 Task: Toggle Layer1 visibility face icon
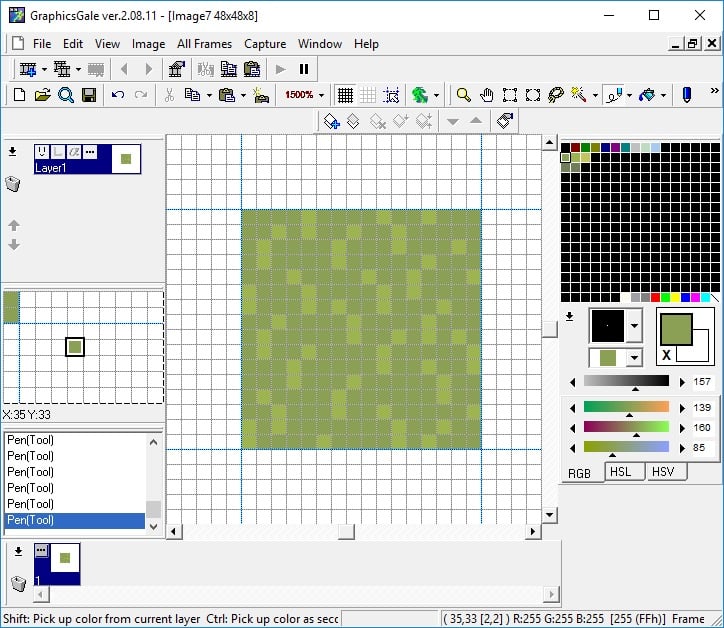tap(42, 151)
